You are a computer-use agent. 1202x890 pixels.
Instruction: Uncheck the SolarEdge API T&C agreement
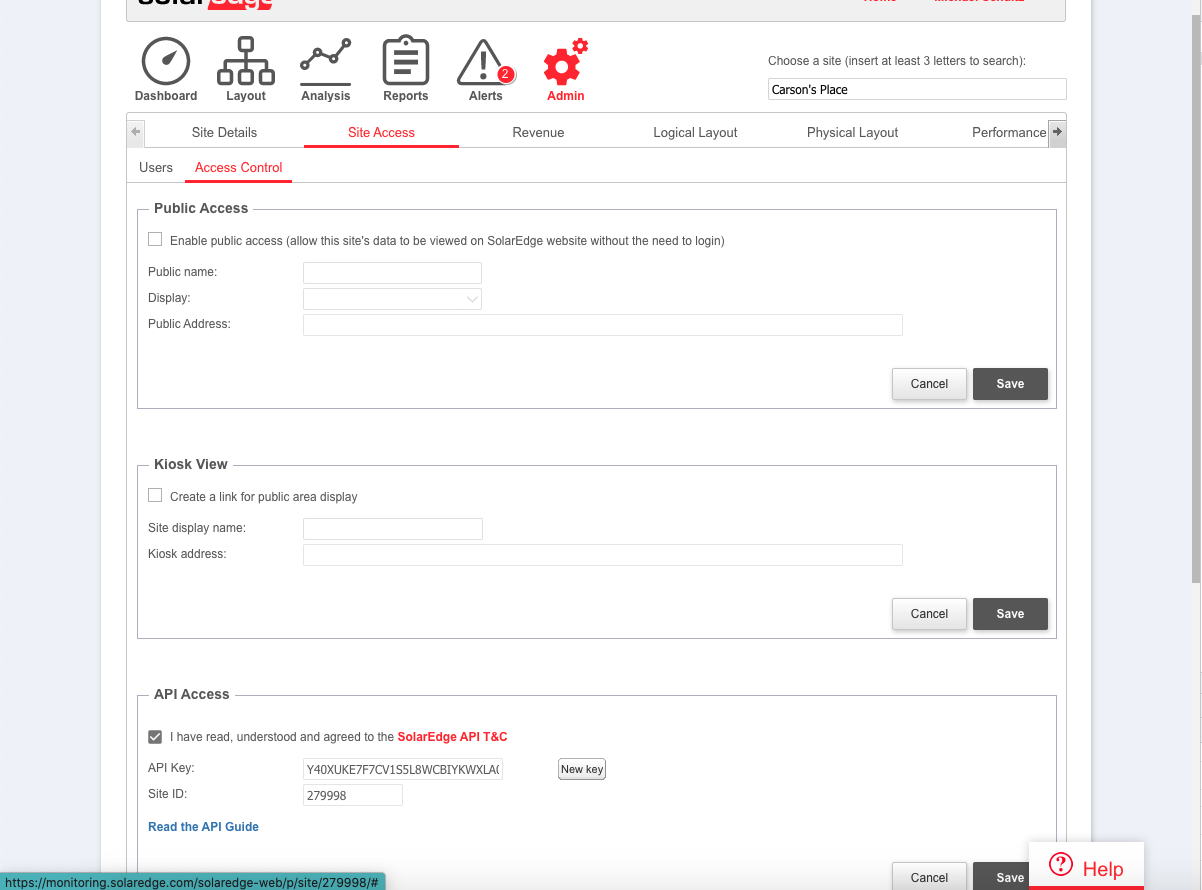pos(155,736)
